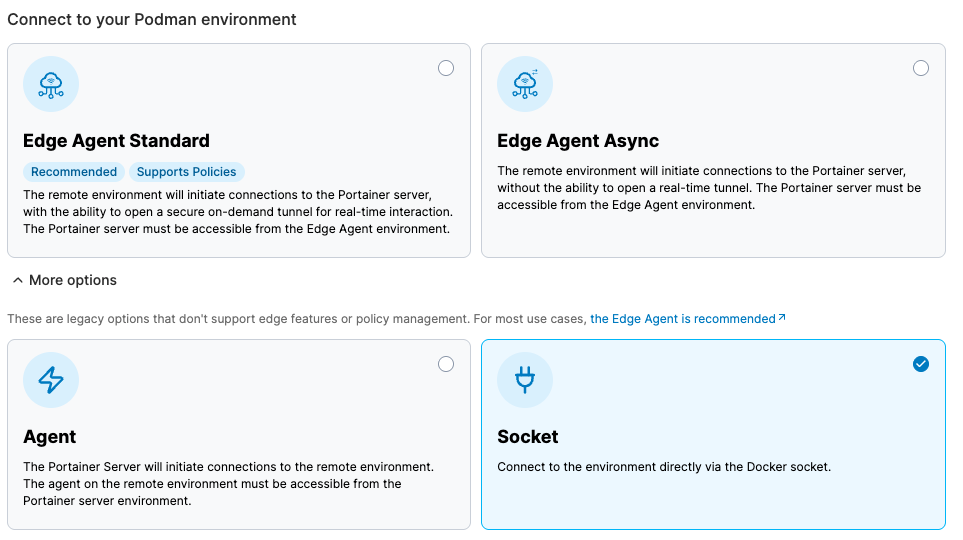Select the Edge Agent Standard radio button

coord(446,68)
